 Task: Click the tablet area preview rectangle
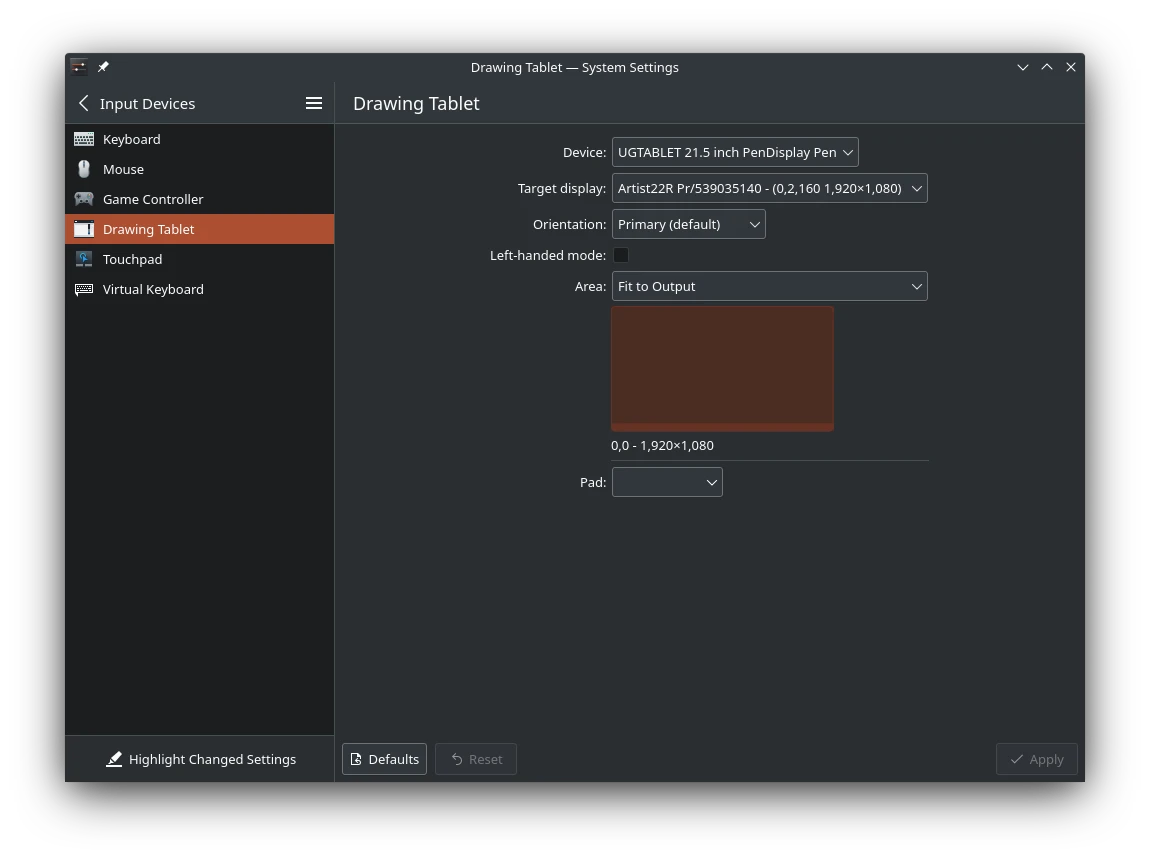click(x=722, y=369)
